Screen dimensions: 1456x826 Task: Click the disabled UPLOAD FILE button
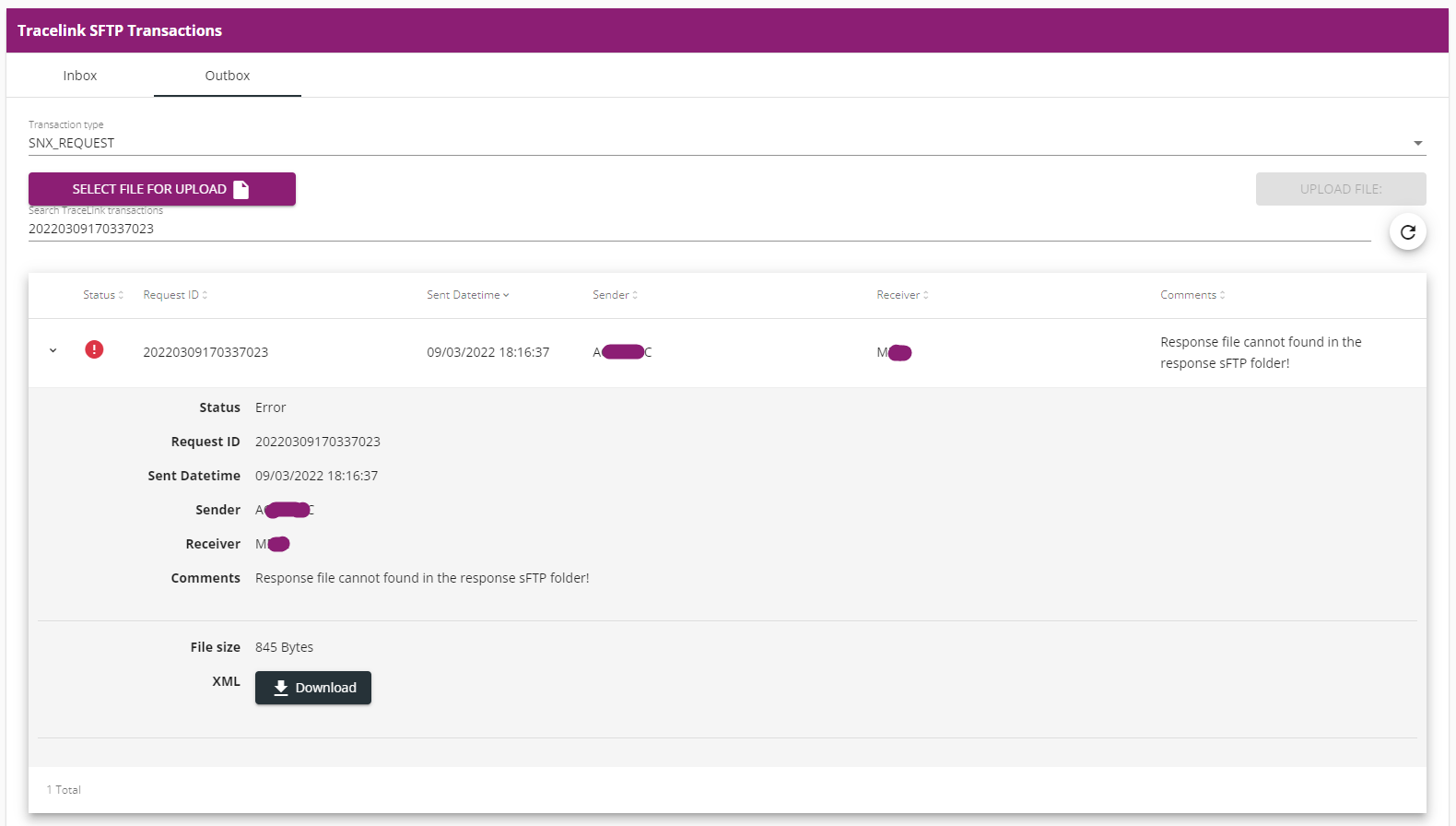click(x=1341, y=189)
